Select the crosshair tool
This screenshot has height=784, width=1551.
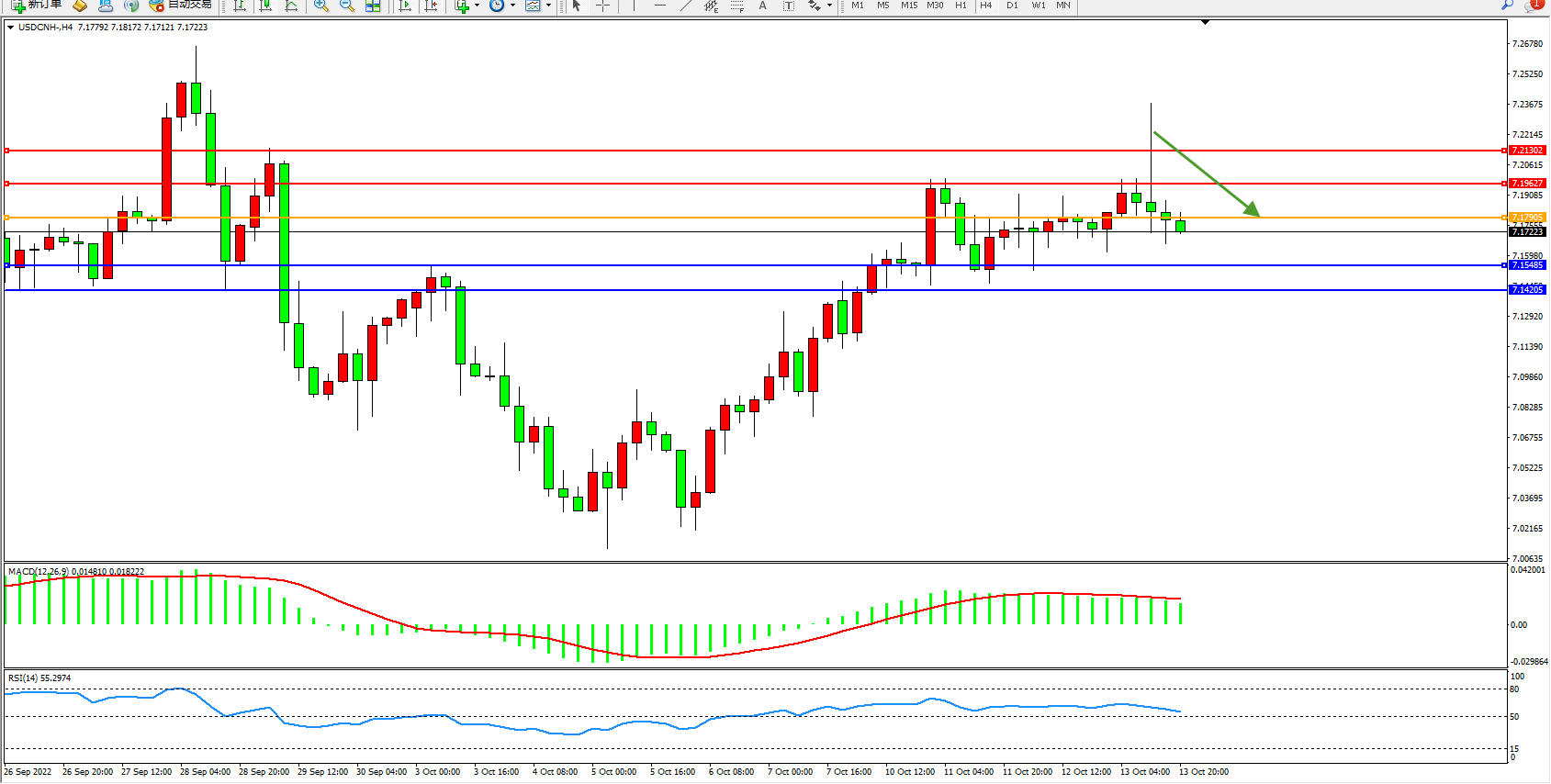point(602,6)
